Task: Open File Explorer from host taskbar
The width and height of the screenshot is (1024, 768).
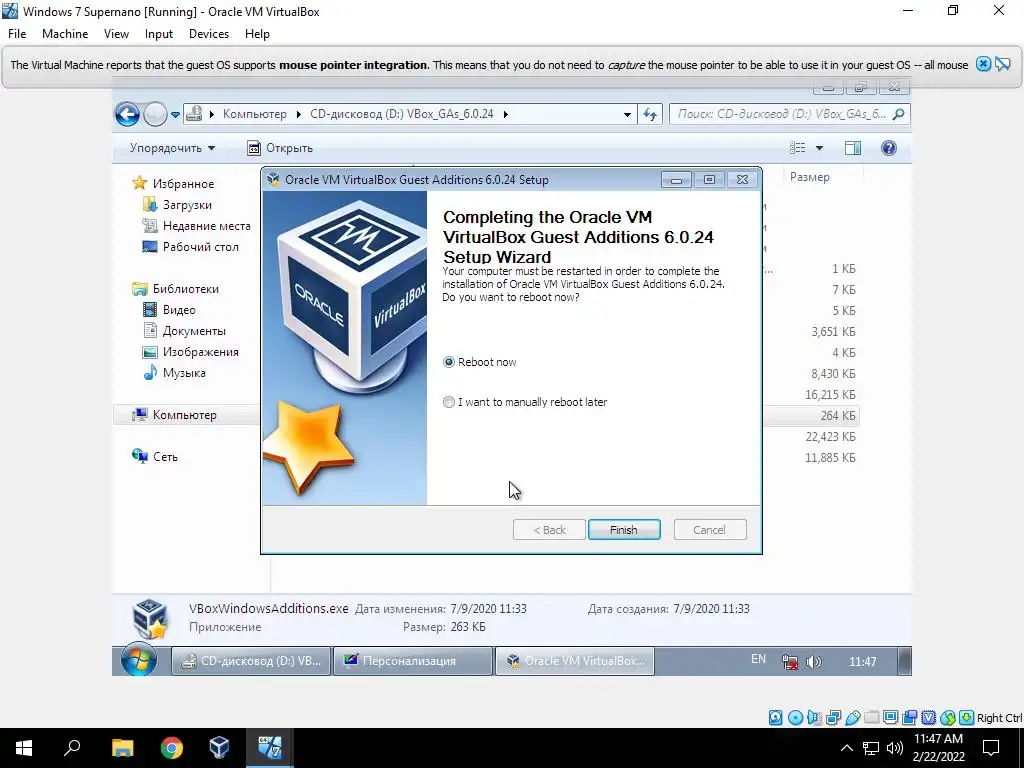Action: (x=122, y=748)
